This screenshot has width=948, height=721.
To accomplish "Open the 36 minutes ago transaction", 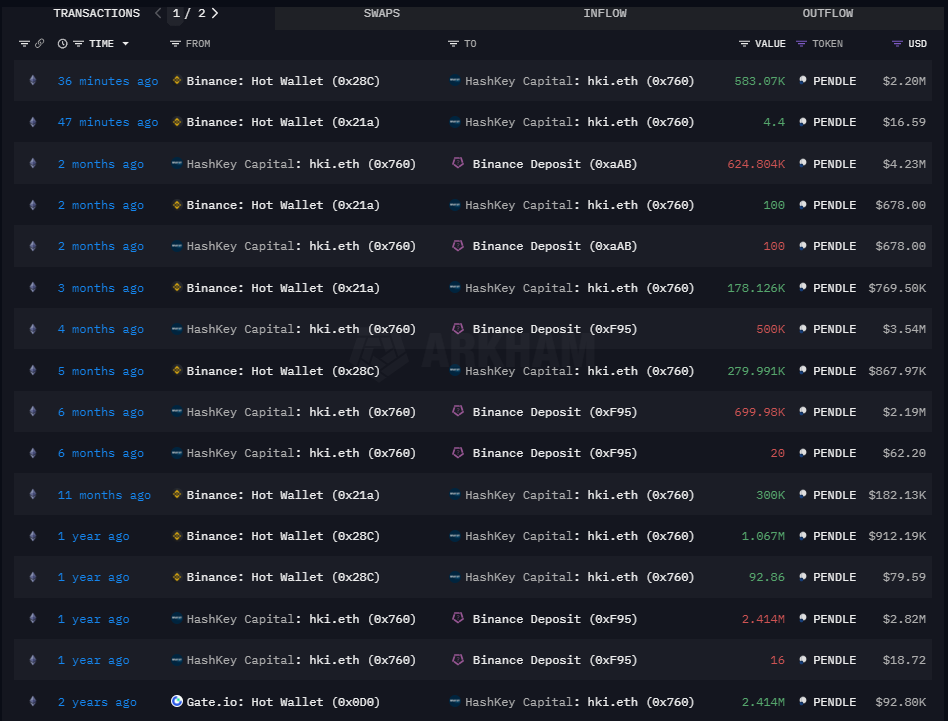I will click(x=108, y=81).
